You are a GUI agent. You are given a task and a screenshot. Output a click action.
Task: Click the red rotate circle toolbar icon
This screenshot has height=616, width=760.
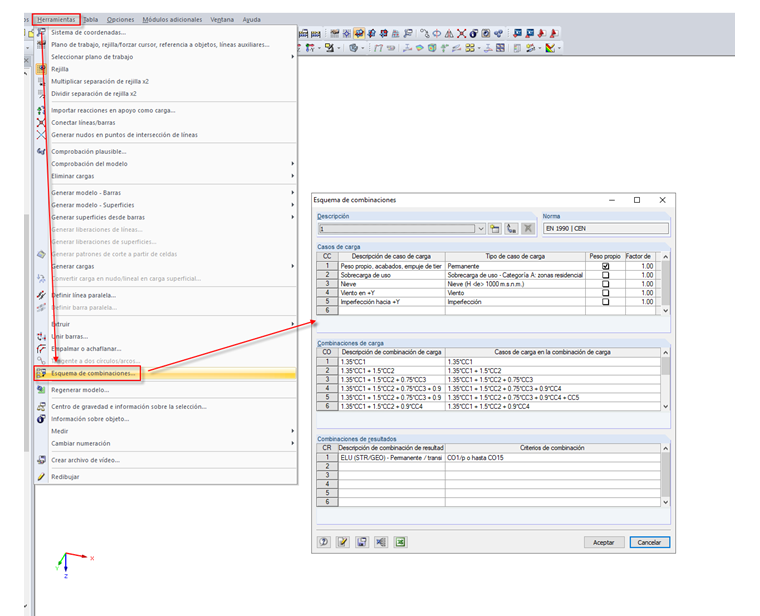(437, 33)
